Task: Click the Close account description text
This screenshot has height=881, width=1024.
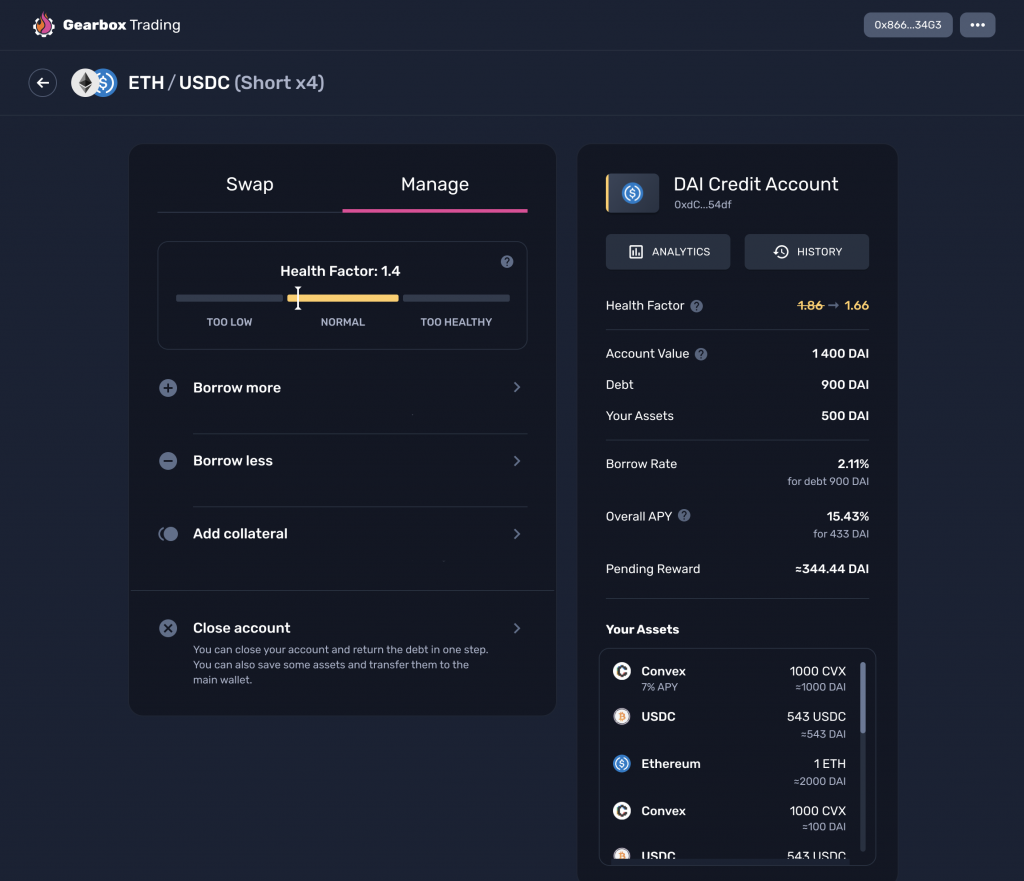Action: 340,665
